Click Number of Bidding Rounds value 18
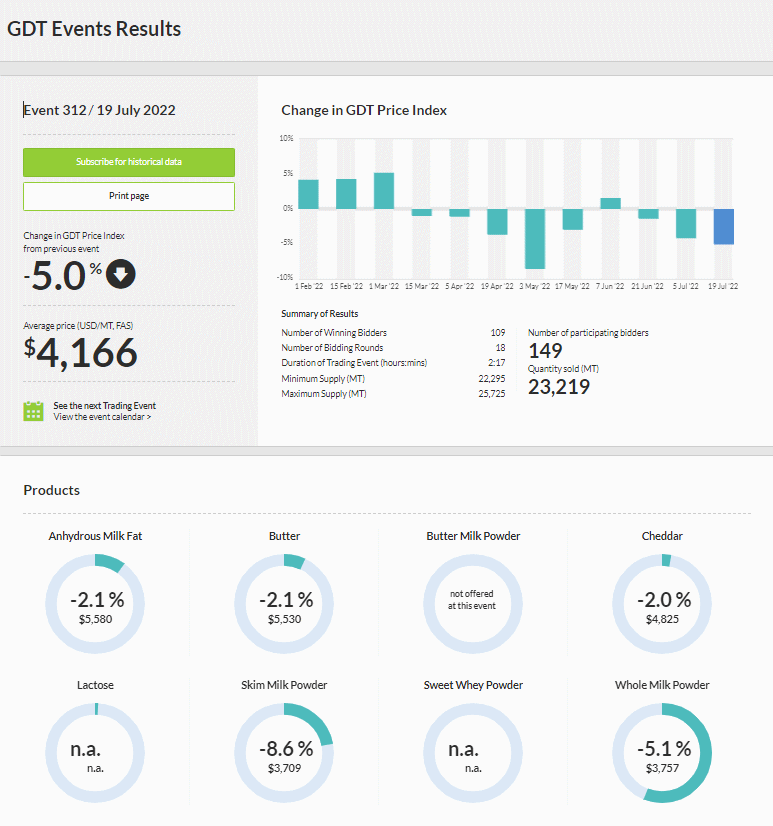 (x=501, y=348)
